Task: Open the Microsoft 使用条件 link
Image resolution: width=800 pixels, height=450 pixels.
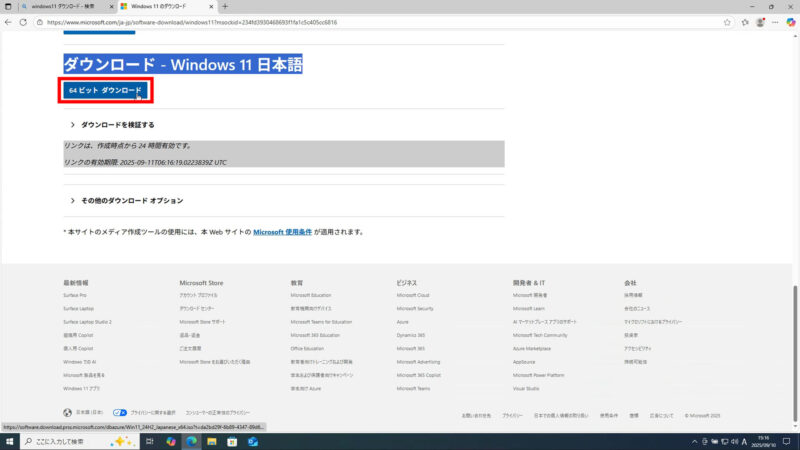Action: tap(282, 231)
